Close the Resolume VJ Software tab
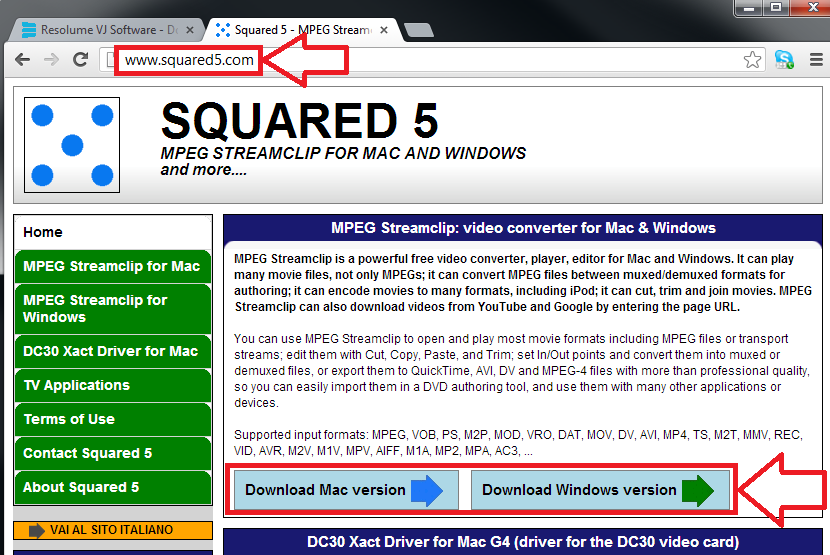The height and width of the screenshot is (555, 830). (190, 30)
